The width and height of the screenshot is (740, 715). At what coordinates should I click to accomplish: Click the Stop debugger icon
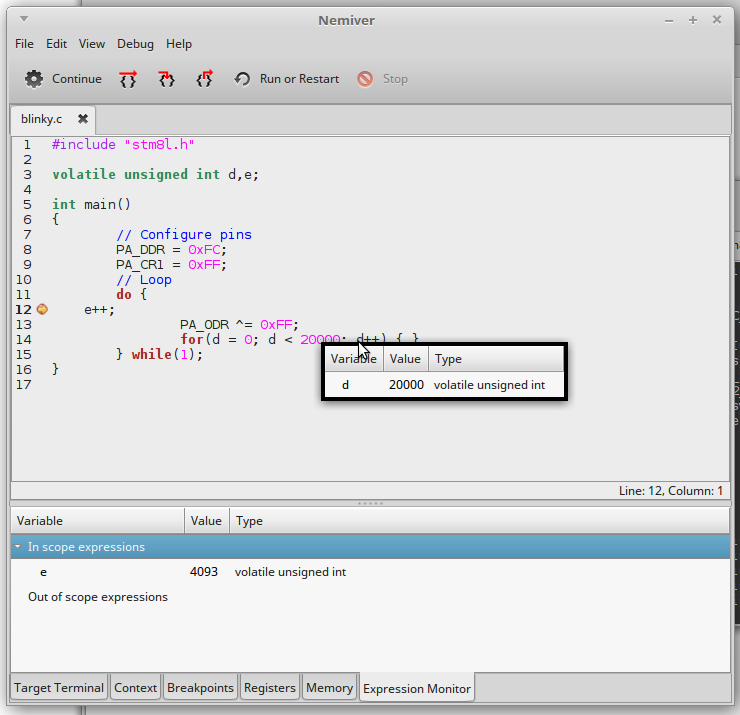[x=365, y=79]
